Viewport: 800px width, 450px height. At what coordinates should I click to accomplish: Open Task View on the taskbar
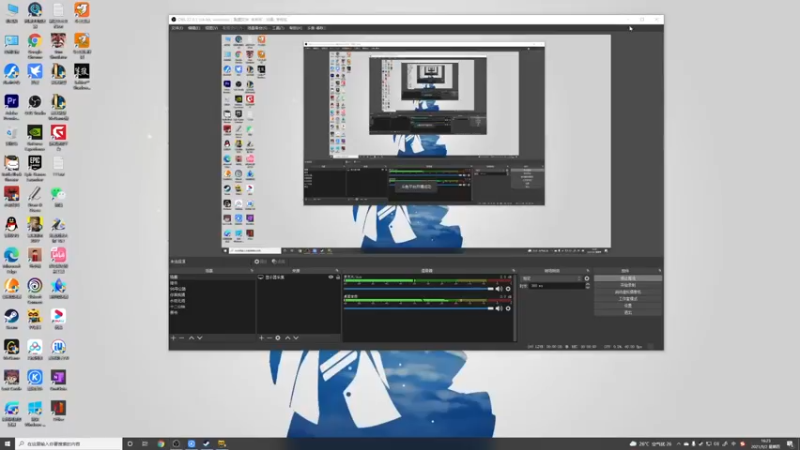point(145,444)
